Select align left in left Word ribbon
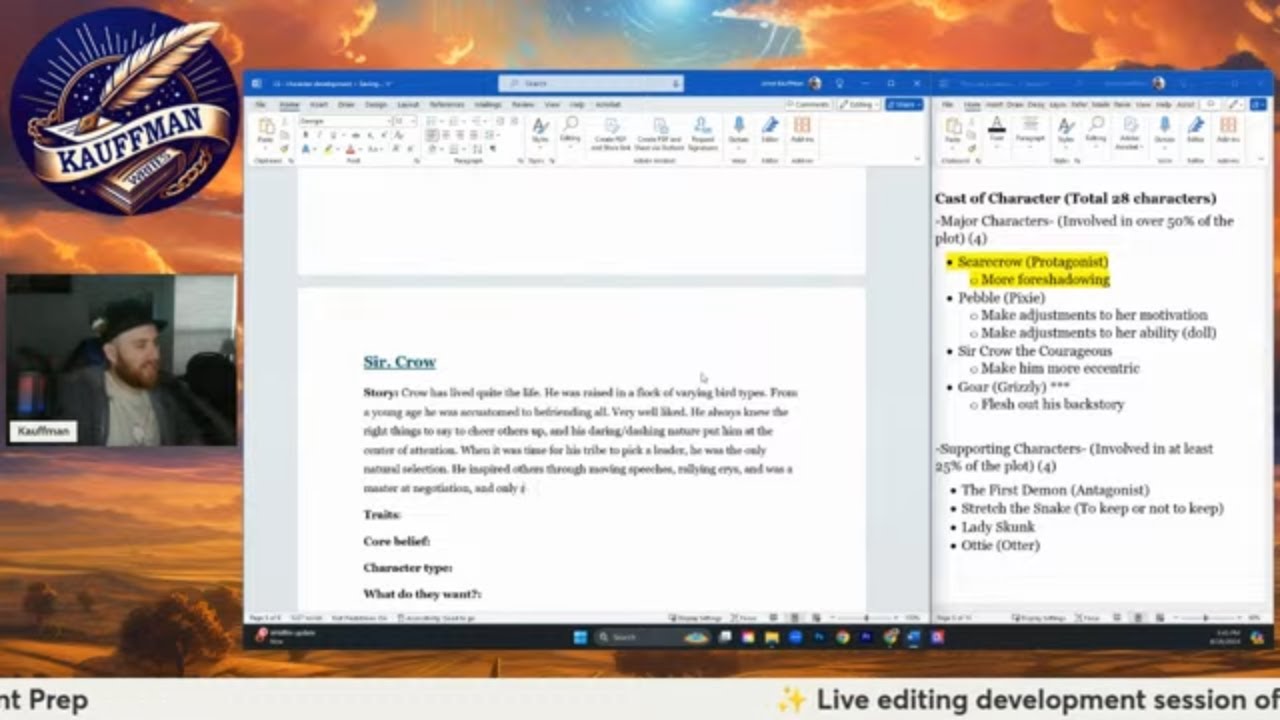This screenshot has width=1280, height=720. (432, 135)
